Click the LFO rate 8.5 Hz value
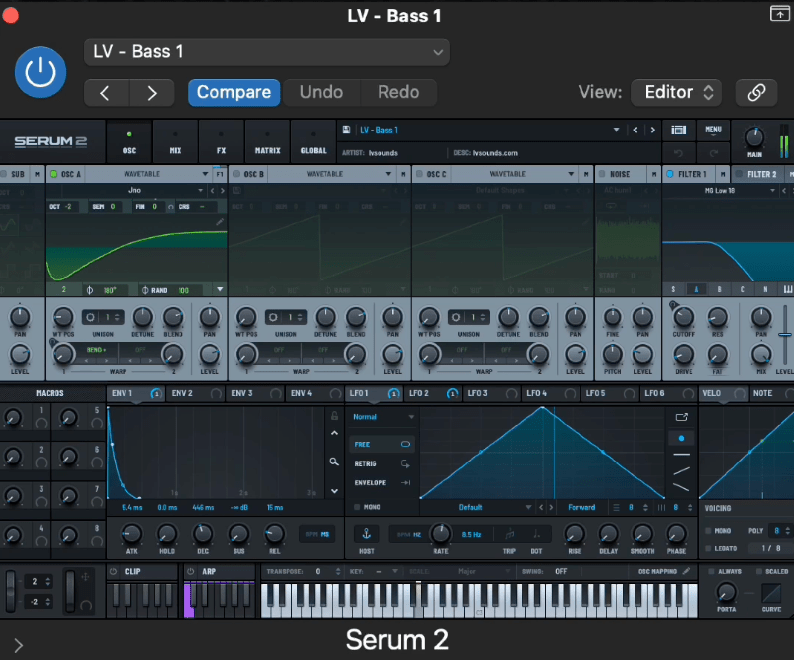The image size is (794, 660). pyautogui.click(x=471, y=534)
